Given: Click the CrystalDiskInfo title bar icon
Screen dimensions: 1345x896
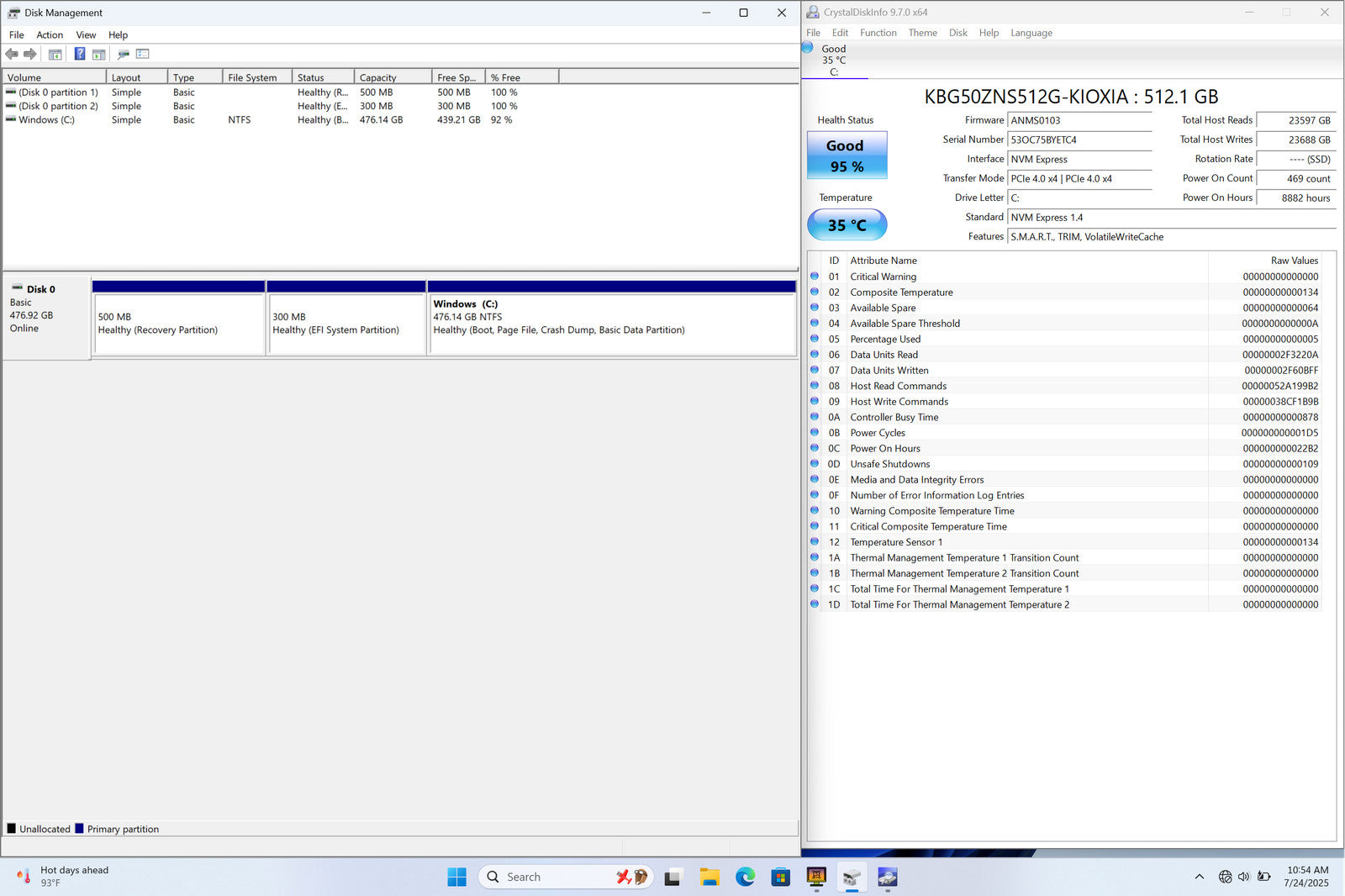Looking at the screenshot, I should pyautogui.click(x=813, y=12).
